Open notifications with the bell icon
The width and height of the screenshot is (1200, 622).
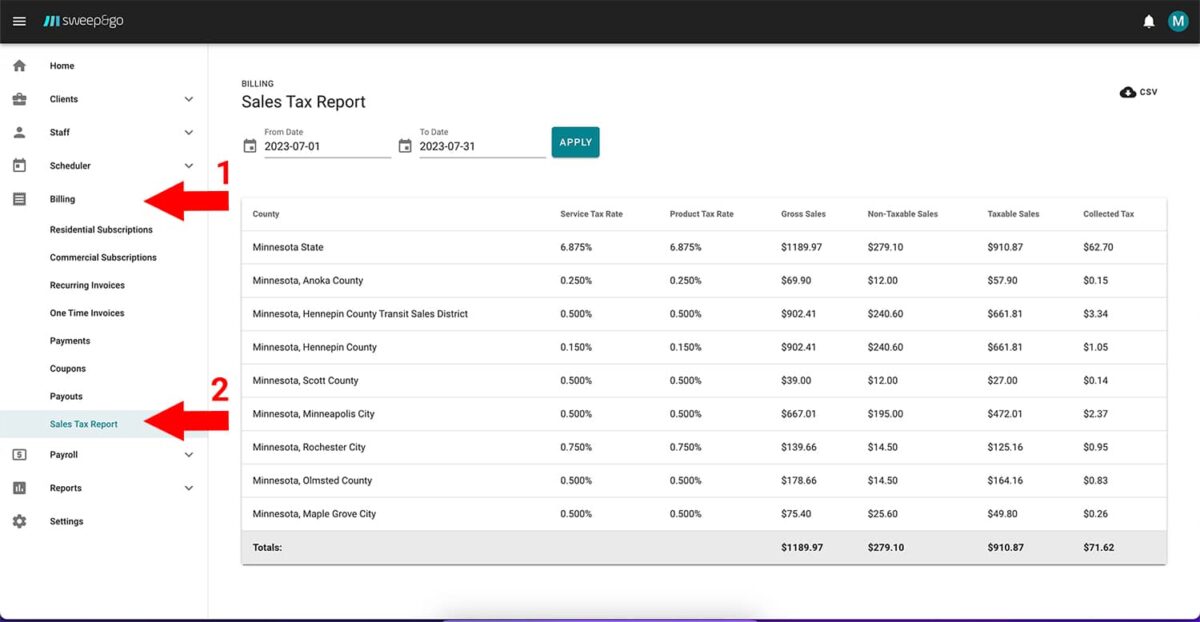tap(1148, 20)
